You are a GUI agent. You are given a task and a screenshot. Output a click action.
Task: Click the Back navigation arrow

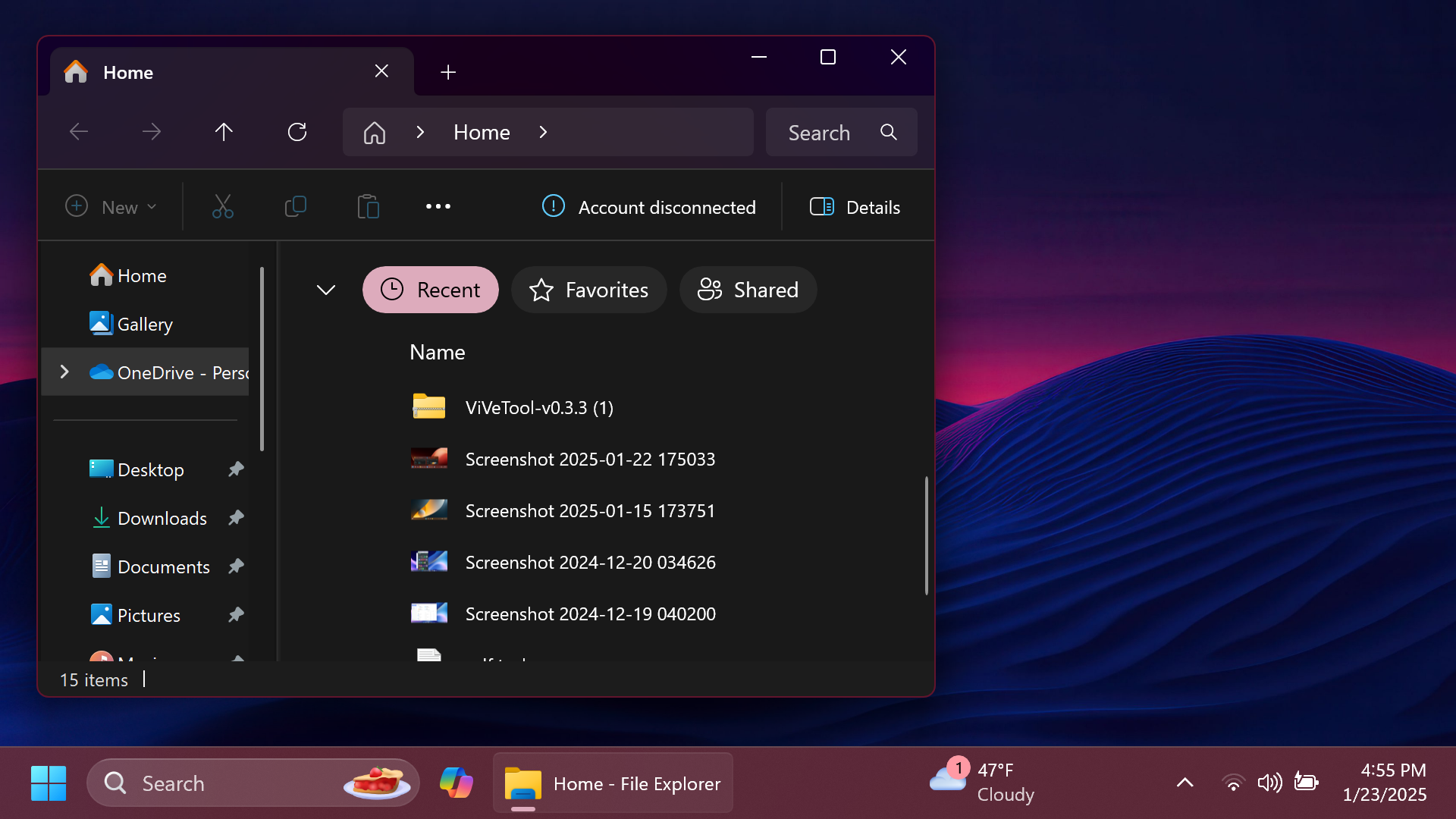click(79, 132)
